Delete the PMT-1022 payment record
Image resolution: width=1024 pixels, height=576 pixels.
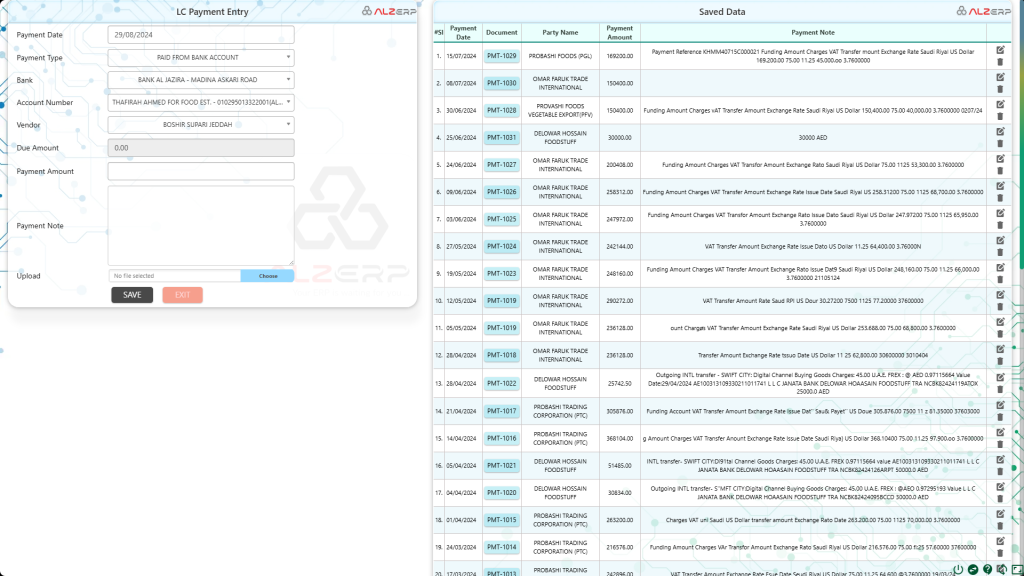[x=1000, y=390]
